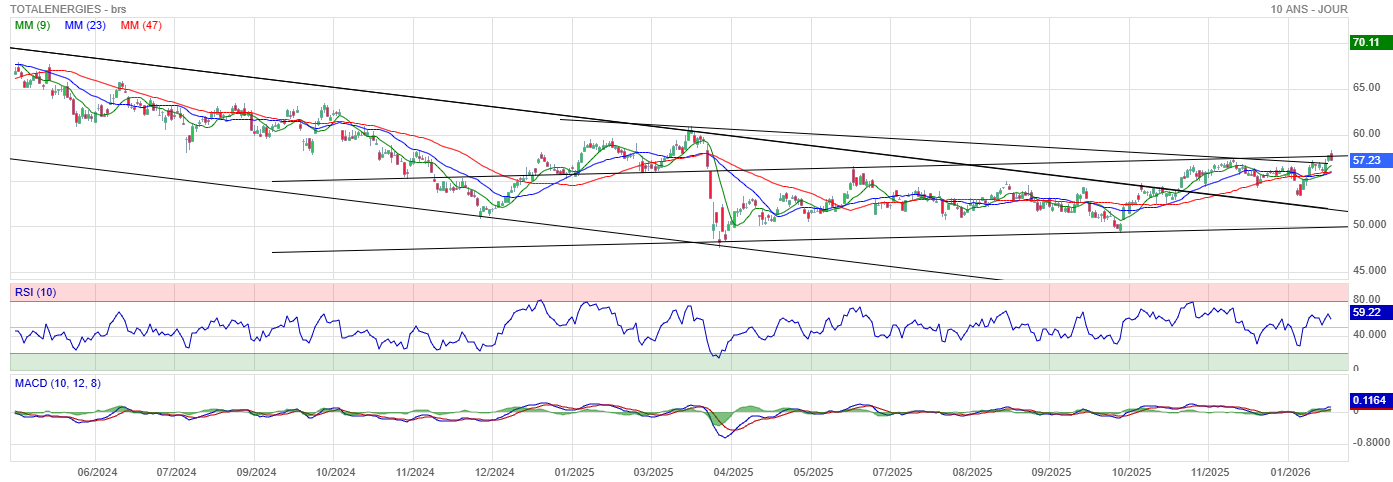Click the 40.000 RSI axis label
The image size is (1393, 482).
click(1369, 334)
